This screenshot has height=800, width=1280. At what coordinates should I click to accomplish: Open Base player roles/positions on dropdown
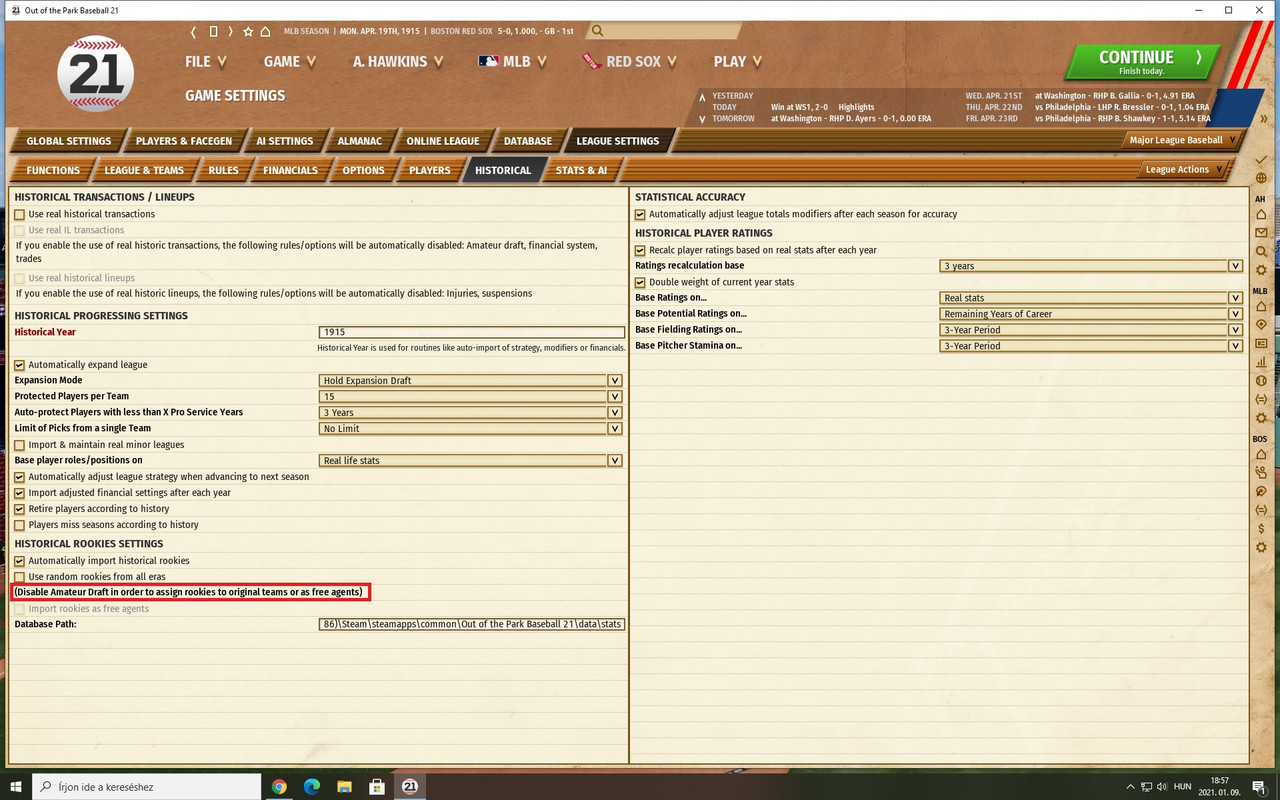(471, 461)
